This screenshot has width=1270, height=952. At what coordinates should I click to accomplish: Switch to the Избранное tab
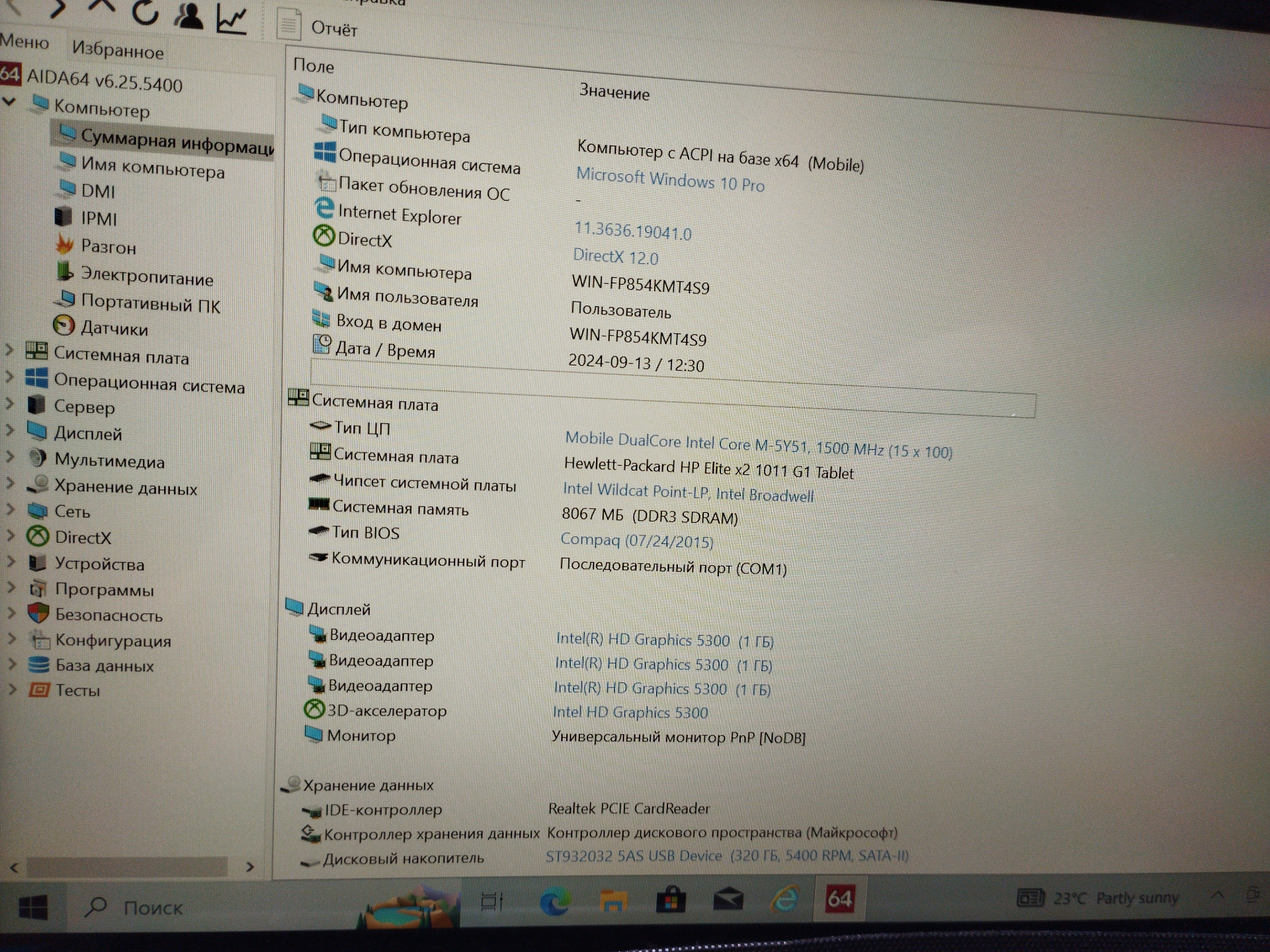coord(118,50)
